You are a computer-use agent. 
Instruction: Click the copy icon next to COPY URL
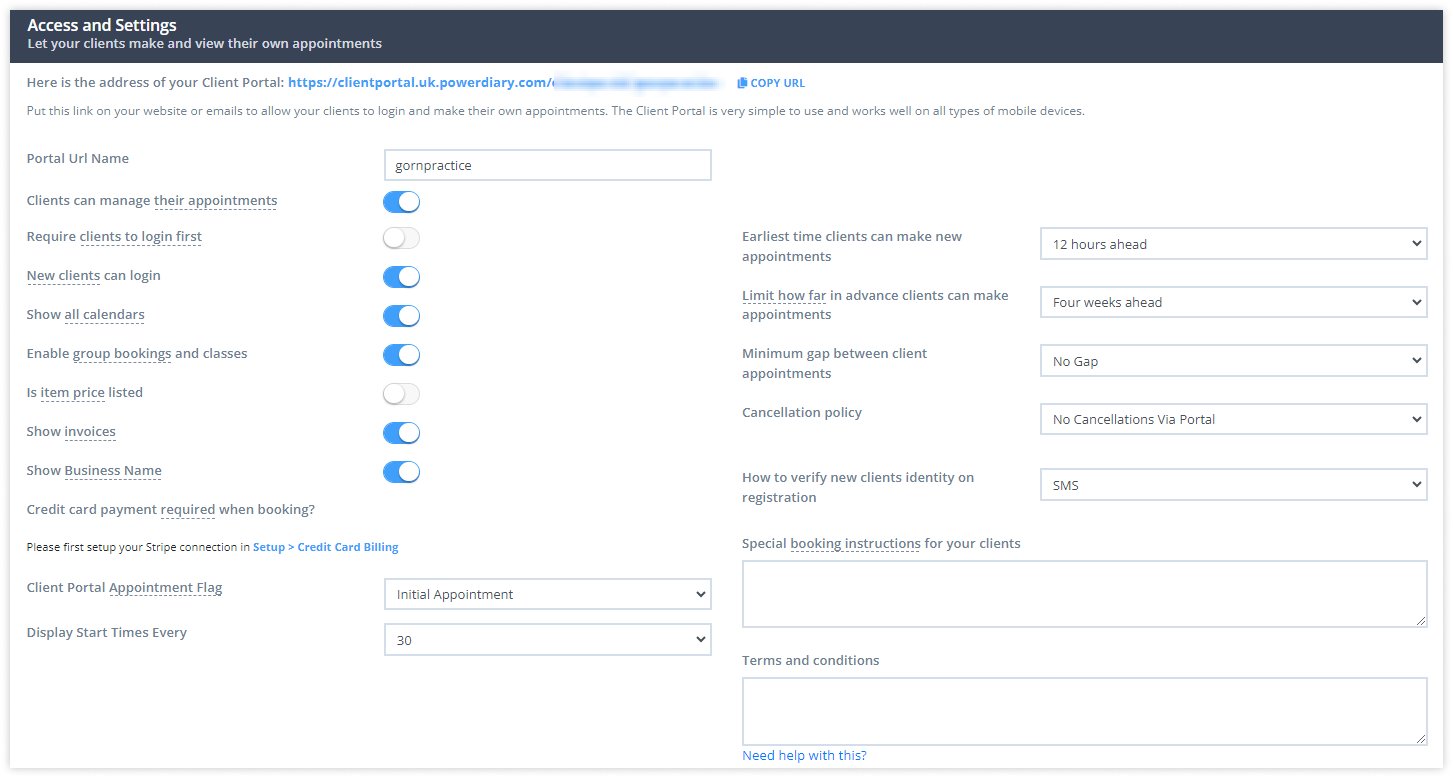[x=742, y=83]
